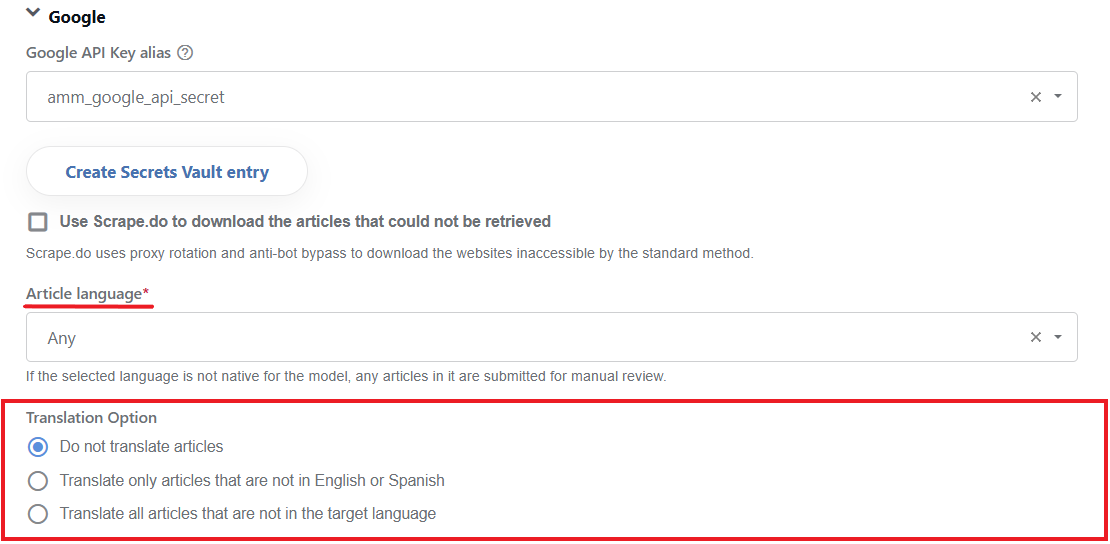The image size is (1110, 544).
Task: Collapse the Google section chevron
Action: pyautogui.click(x=33, y=14)
